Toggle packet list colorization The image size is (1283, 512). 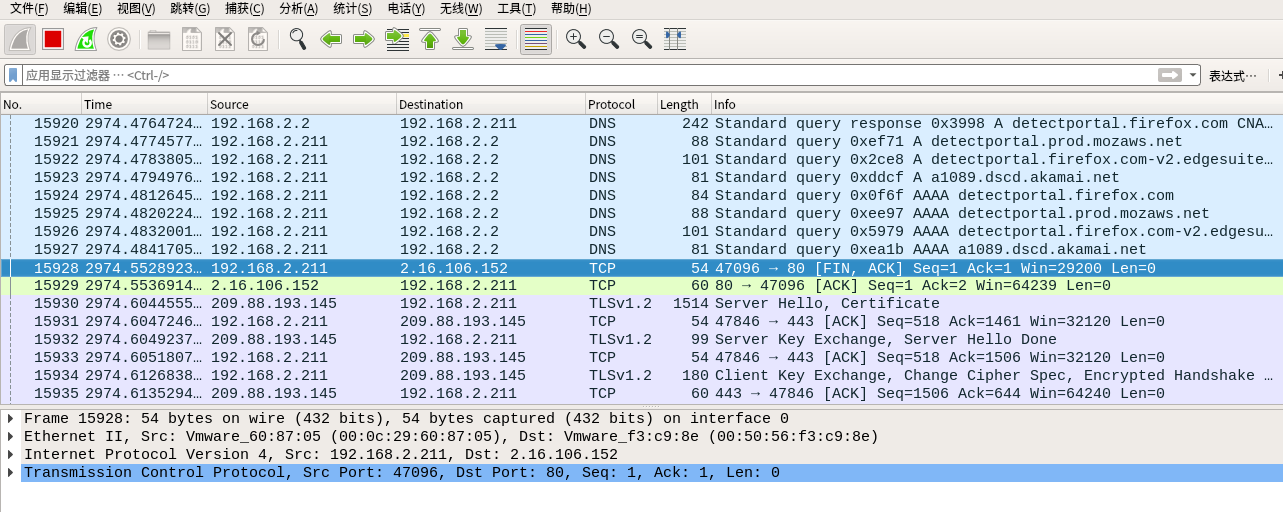pyautogui.click(x=536, y=39)
